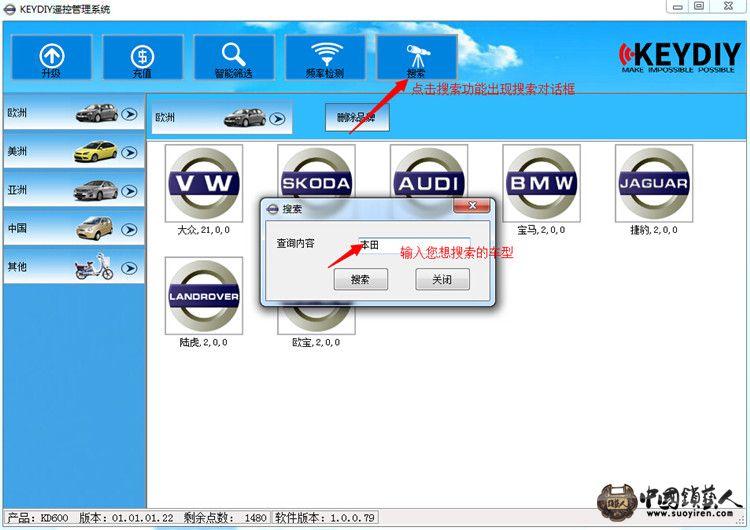Click the 删除品牌 button

tap(357, 117)
